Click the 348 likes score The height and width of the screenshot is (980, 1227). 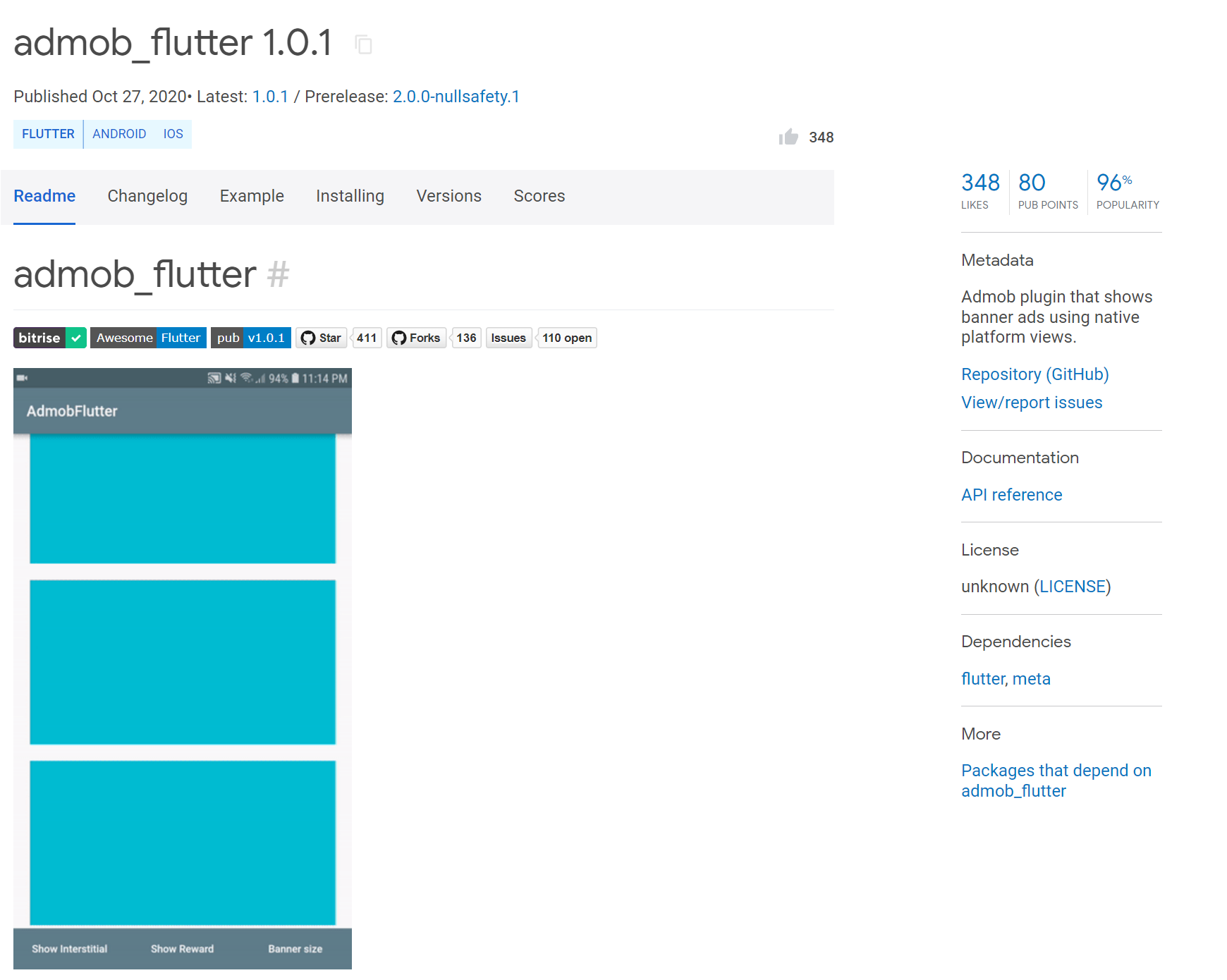[980, 191]
